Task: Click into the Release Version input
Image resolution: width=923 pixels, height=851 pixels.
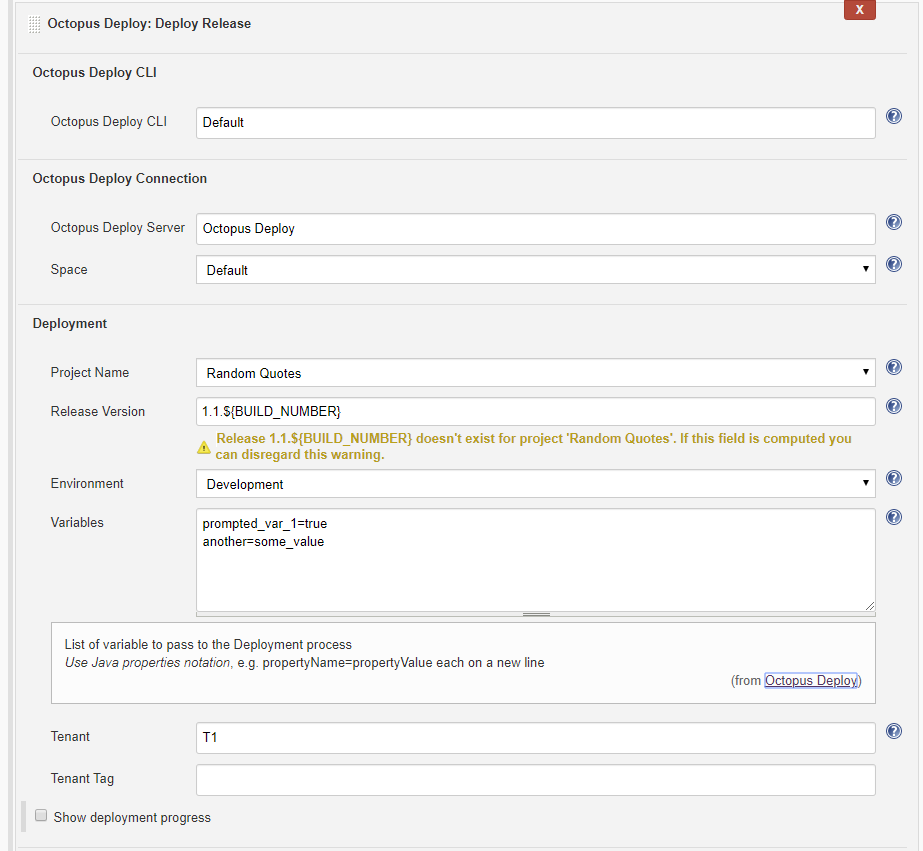Action: click(x=535, y=411)
